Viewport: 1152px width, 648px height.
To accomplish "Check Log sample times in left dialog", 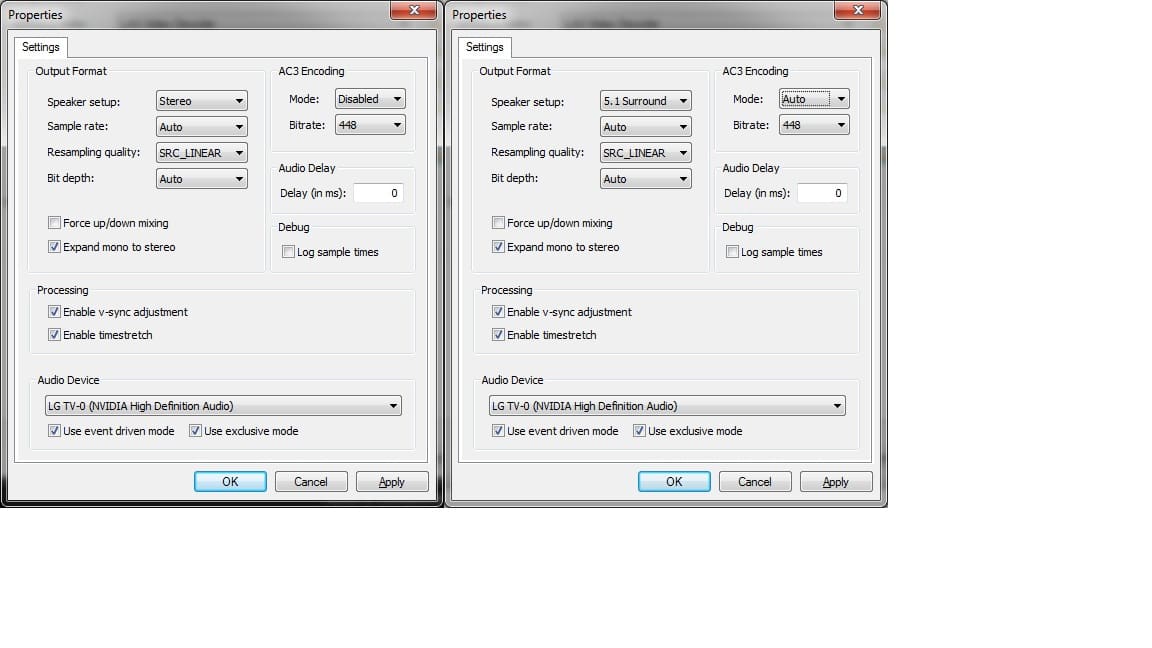I will (289, 252).
